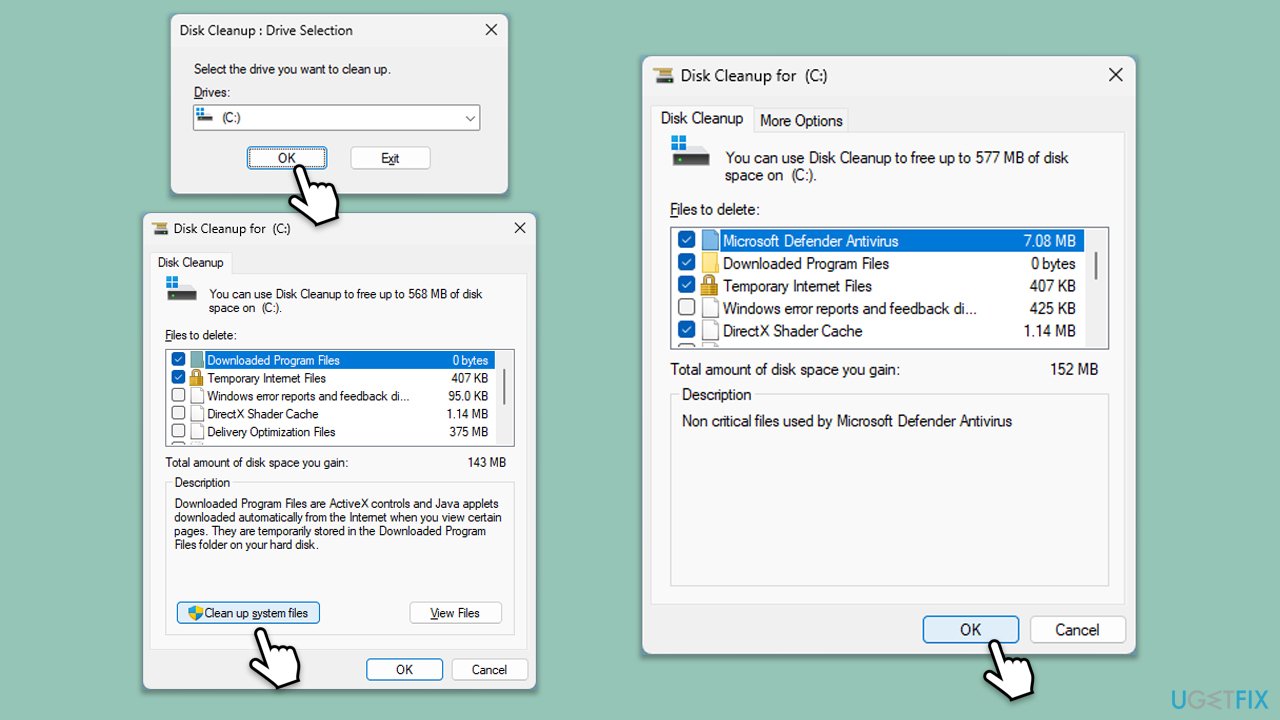Click the DirectX Shader Cache file icon
The height and width of the screenshot is (720, 1280).
[711, 330]
